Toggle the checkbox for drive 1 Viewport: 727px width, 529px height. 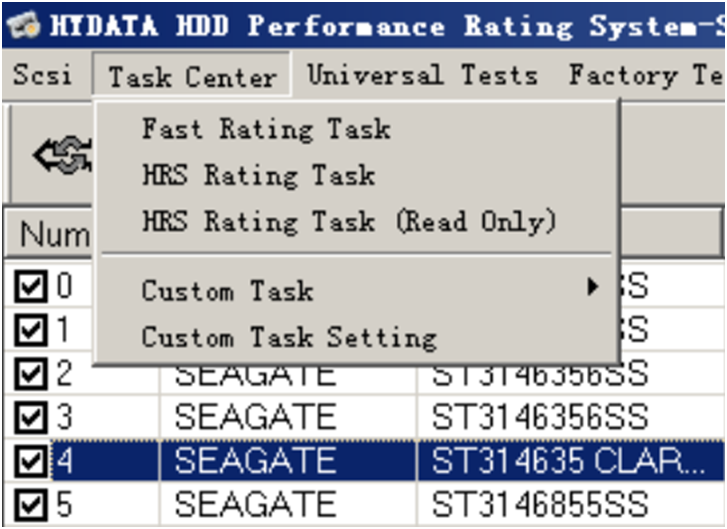(31, 330)
